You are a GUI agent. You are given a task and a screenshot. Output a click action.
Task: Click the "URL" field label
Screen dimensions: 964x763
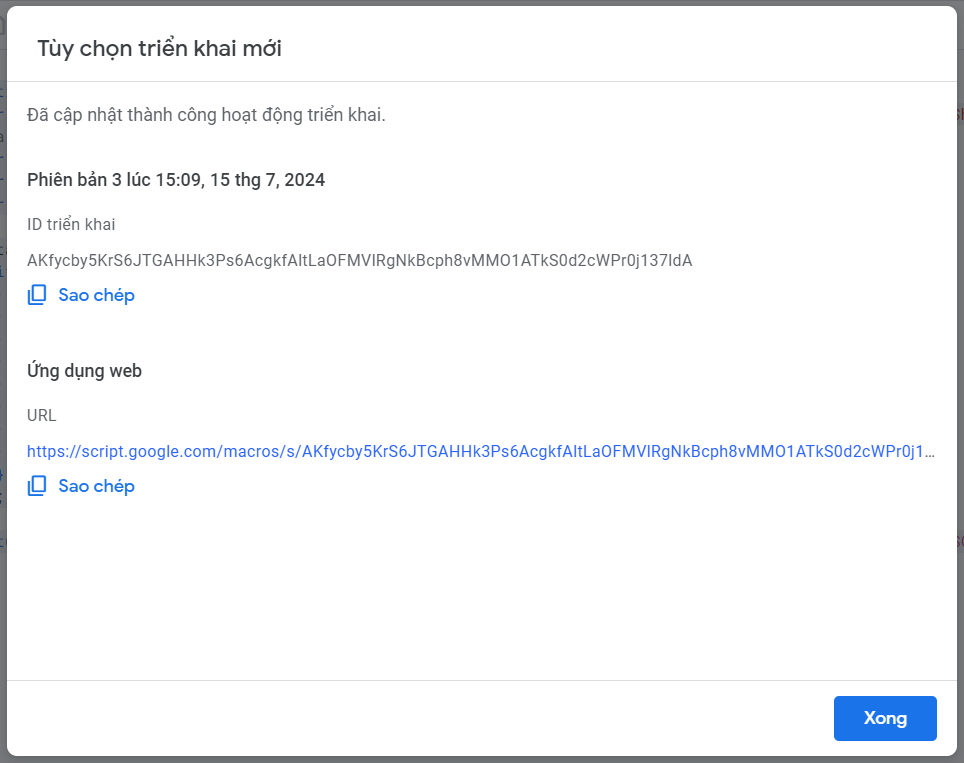(42, 416)
